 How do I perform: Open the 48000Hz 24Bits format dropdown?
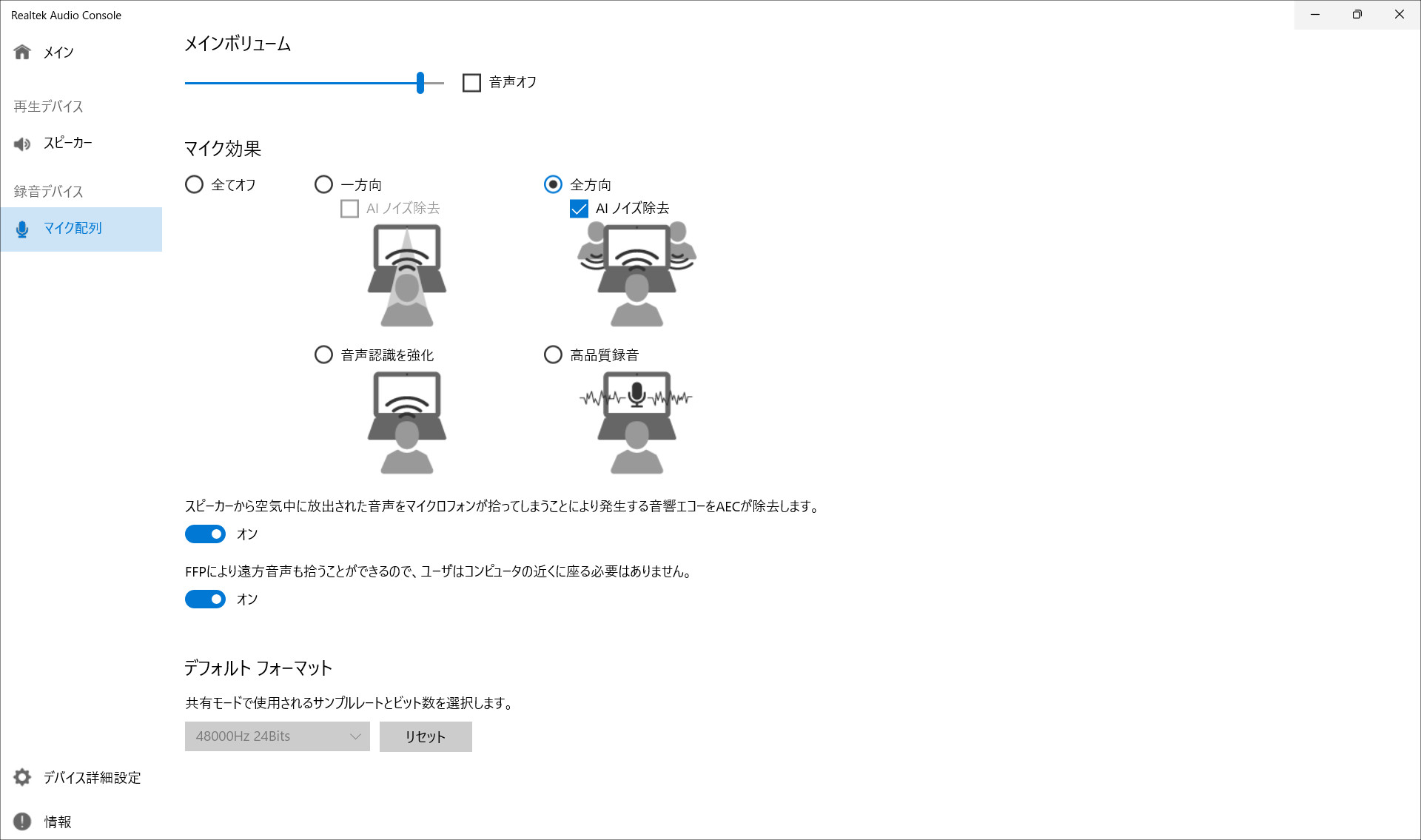tap(277, 736)
